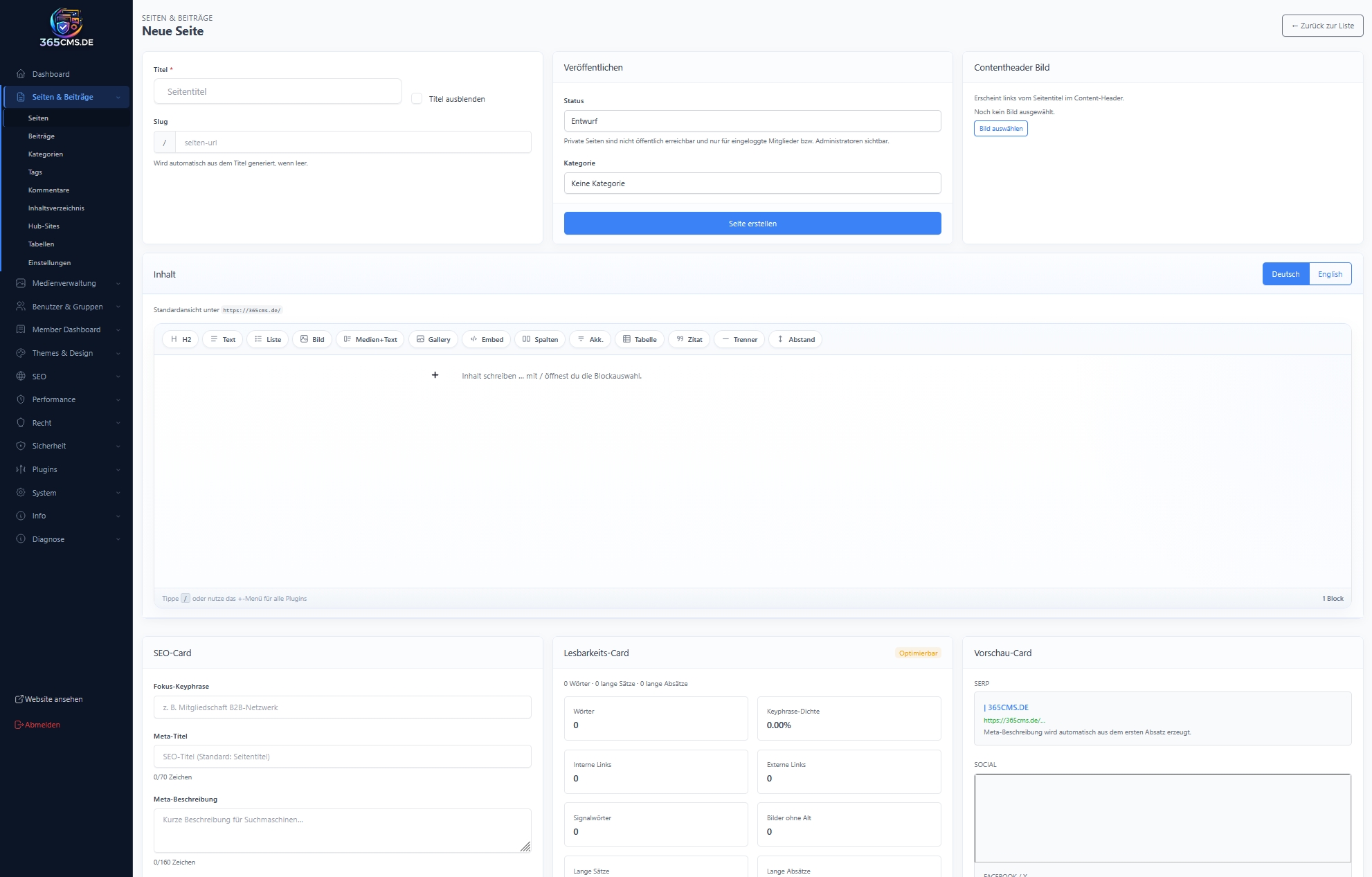Viewport: 1372px width, 877px height.
Task: Insert a Zitat quote block
Action: (x=689, y=339)
